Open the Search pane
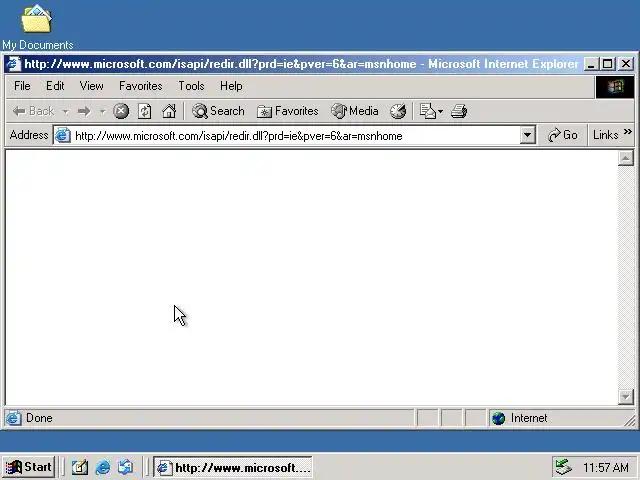 (218, 111)
